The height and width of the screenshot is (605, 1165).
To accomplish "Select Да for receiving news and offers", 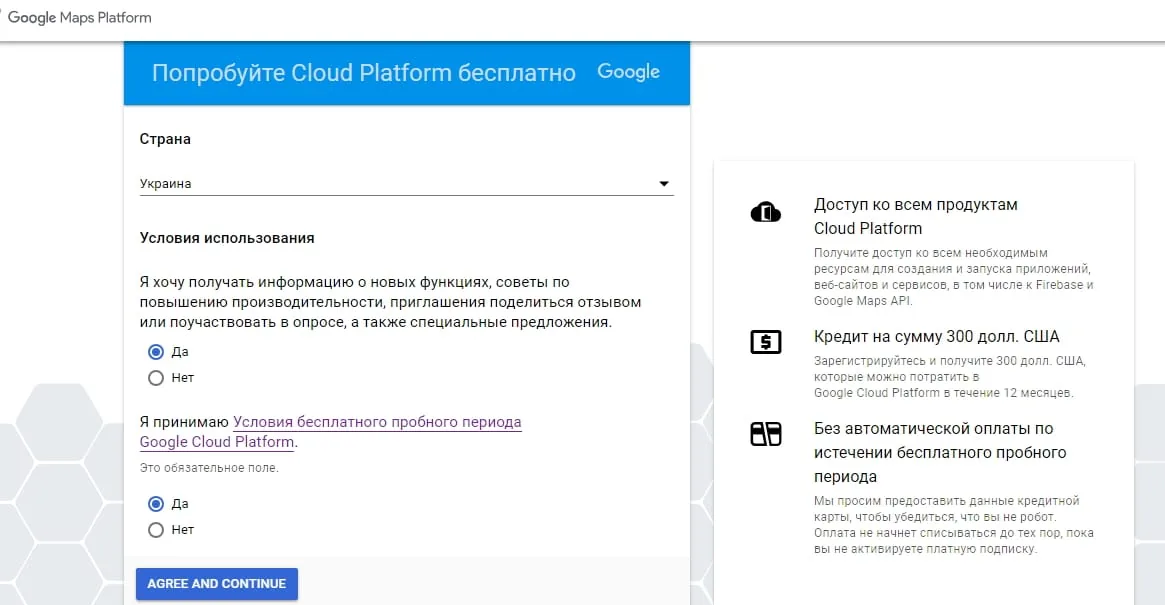I will tap(156, 352).
